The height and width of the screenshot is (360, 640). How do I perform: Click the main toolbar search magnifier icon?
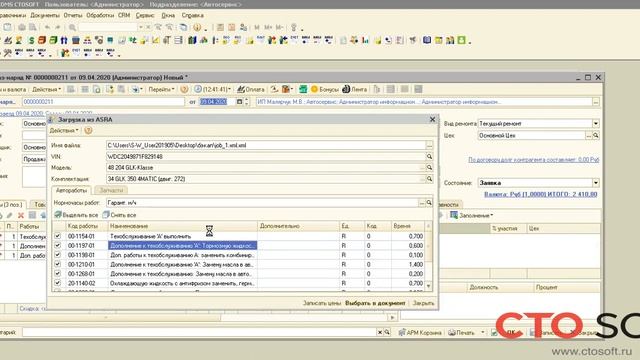point(72,27)
